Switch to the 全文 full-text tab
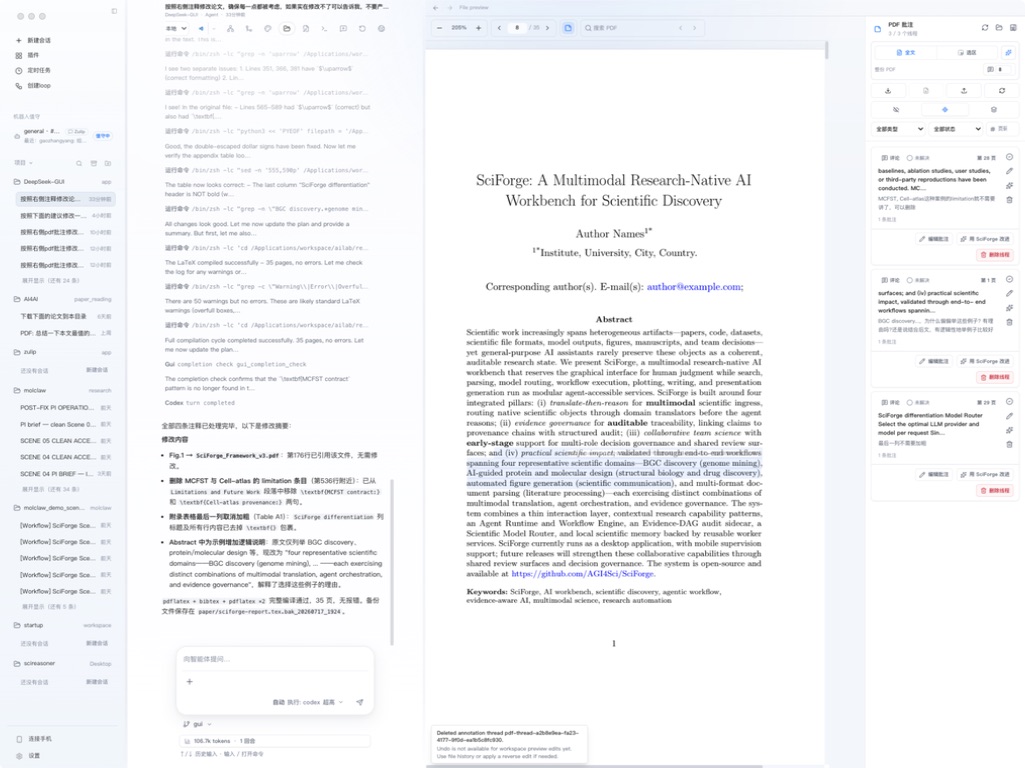This screenshot has height=768, width=1025. pos(905,52)
